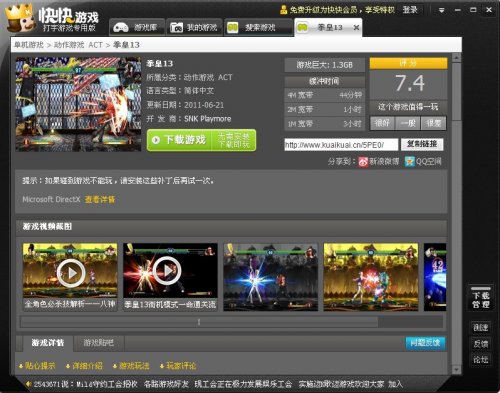Click the KuaiKuai crown mascot logo
Image resolution: width=500 pixels, height=393 pixels.
coord(20,18)
